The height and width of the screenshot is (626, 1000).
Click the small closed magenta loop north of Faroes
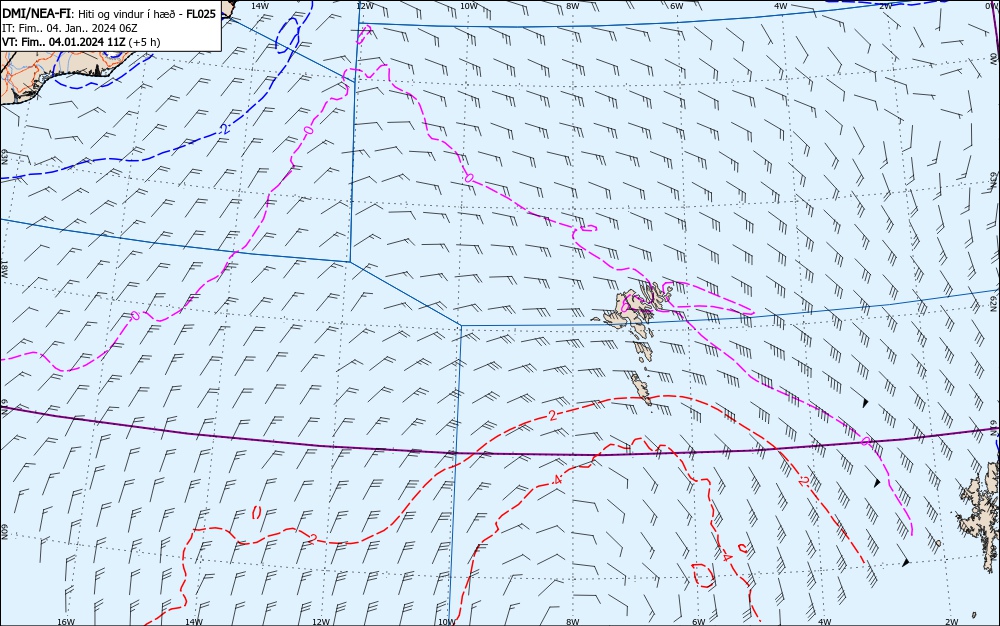coord(588,228)
